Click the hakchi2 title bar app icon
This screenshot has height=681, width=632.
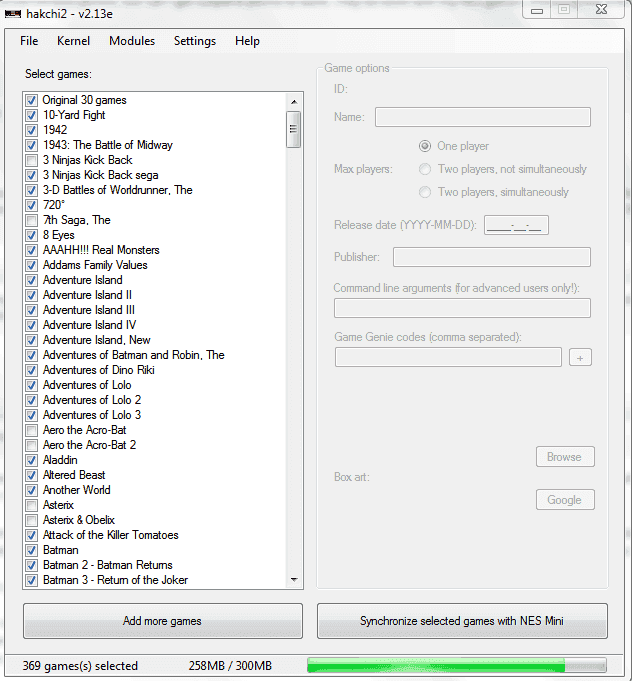coord(13,14)
